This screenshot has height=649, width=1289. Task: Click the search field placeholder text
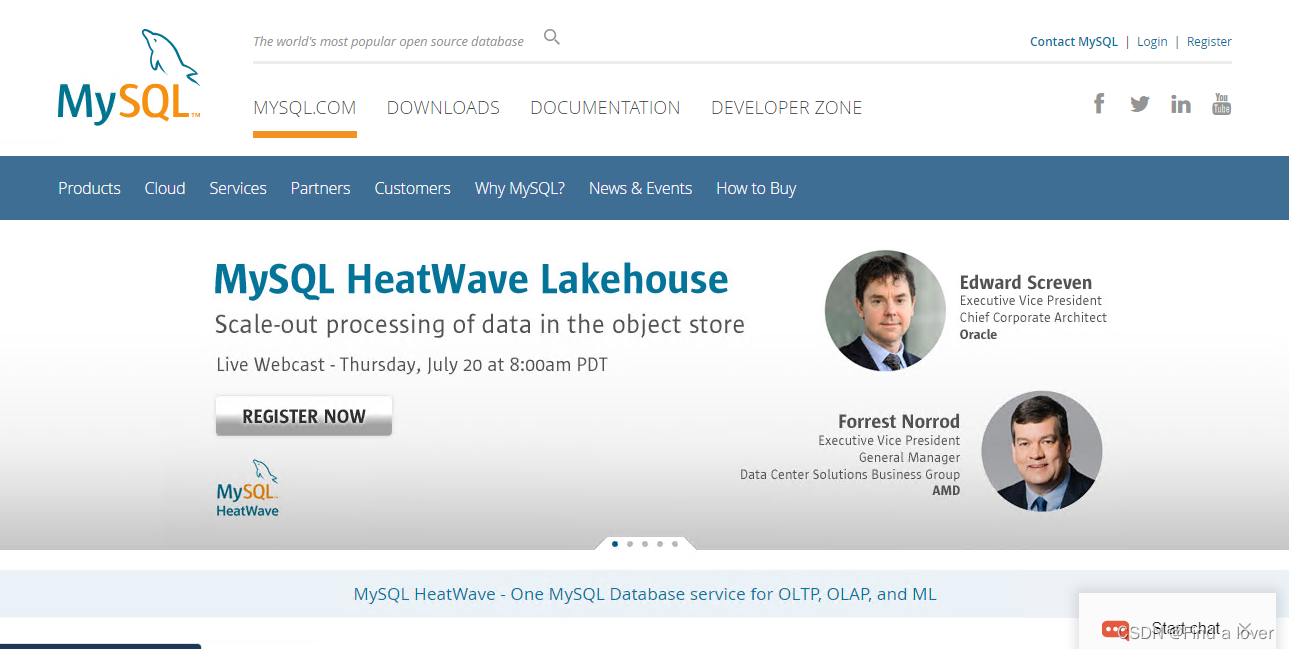click(388, 42)
